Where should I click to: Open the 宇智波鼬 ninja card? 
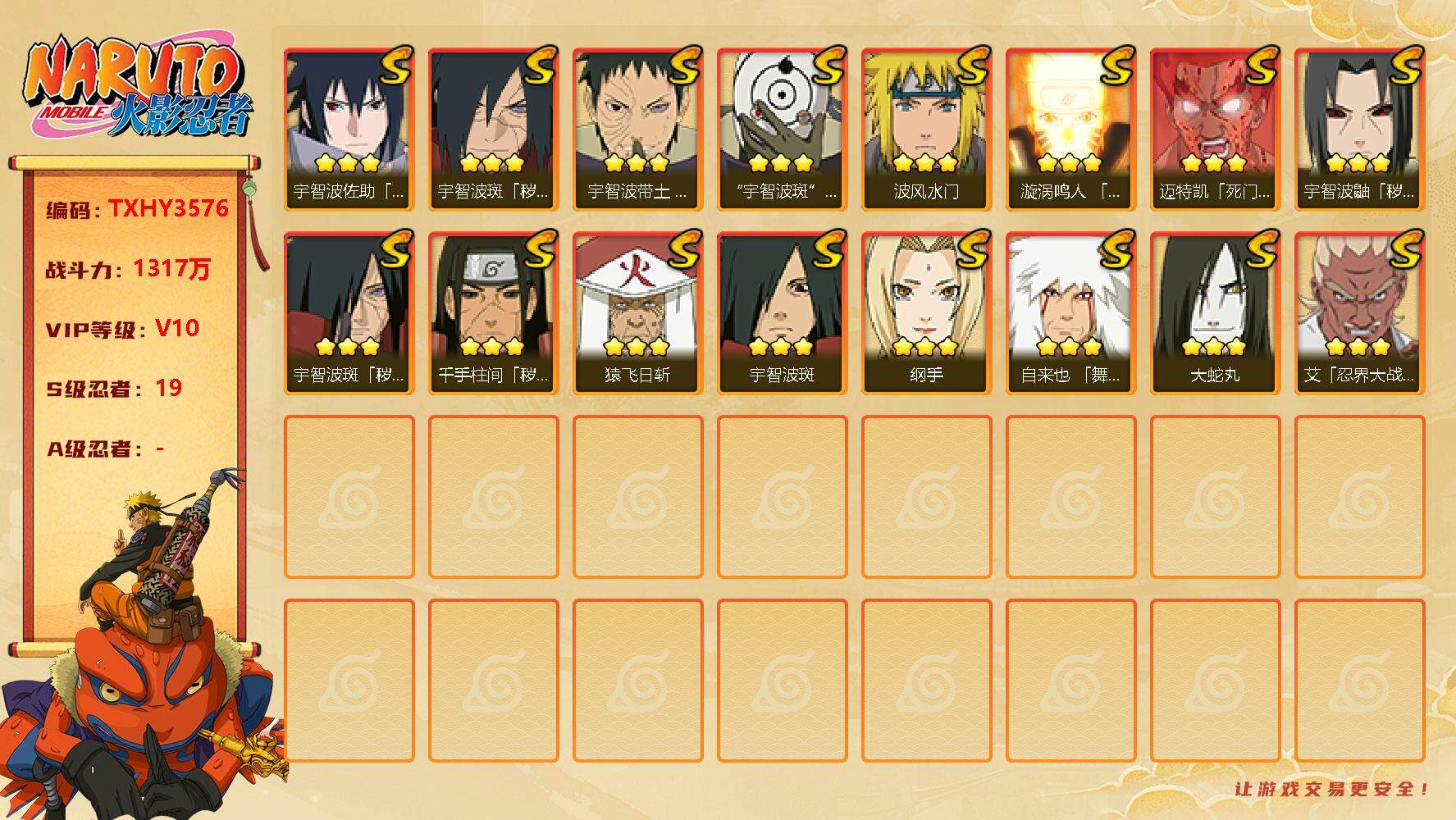(x=1359, y=130)
